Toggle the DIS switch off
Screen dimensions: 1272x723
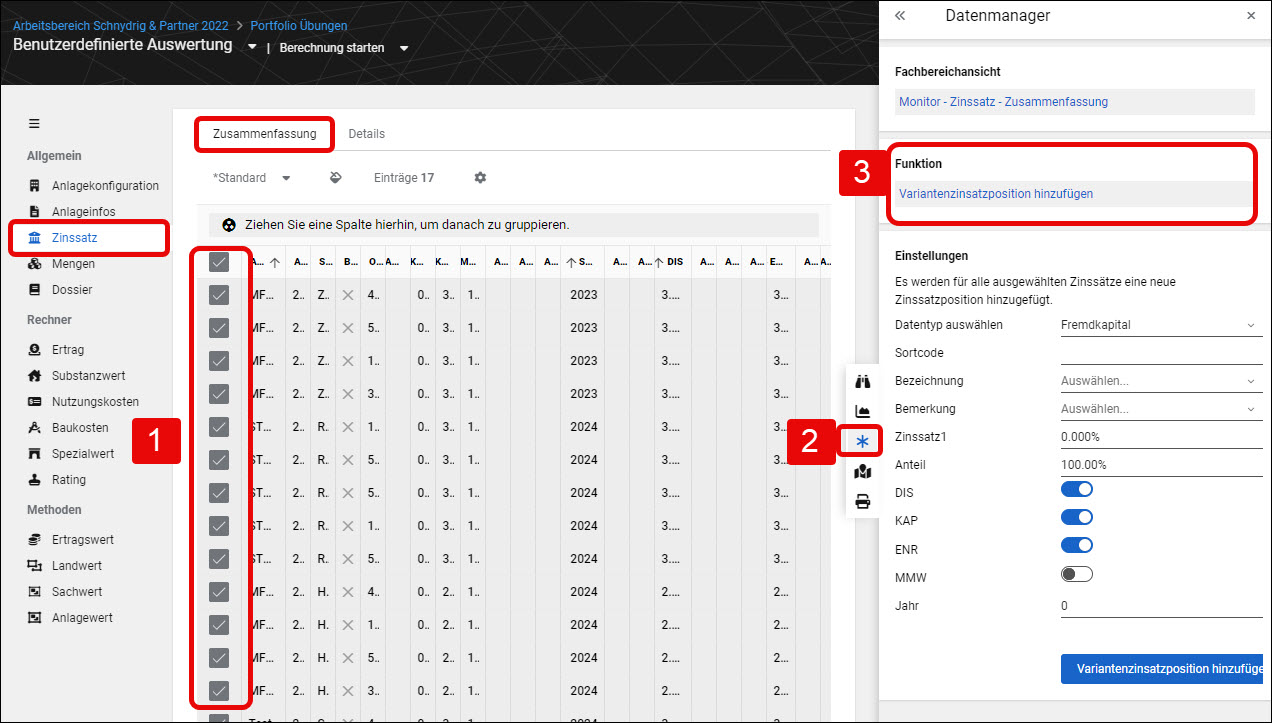coord(1077,489)
